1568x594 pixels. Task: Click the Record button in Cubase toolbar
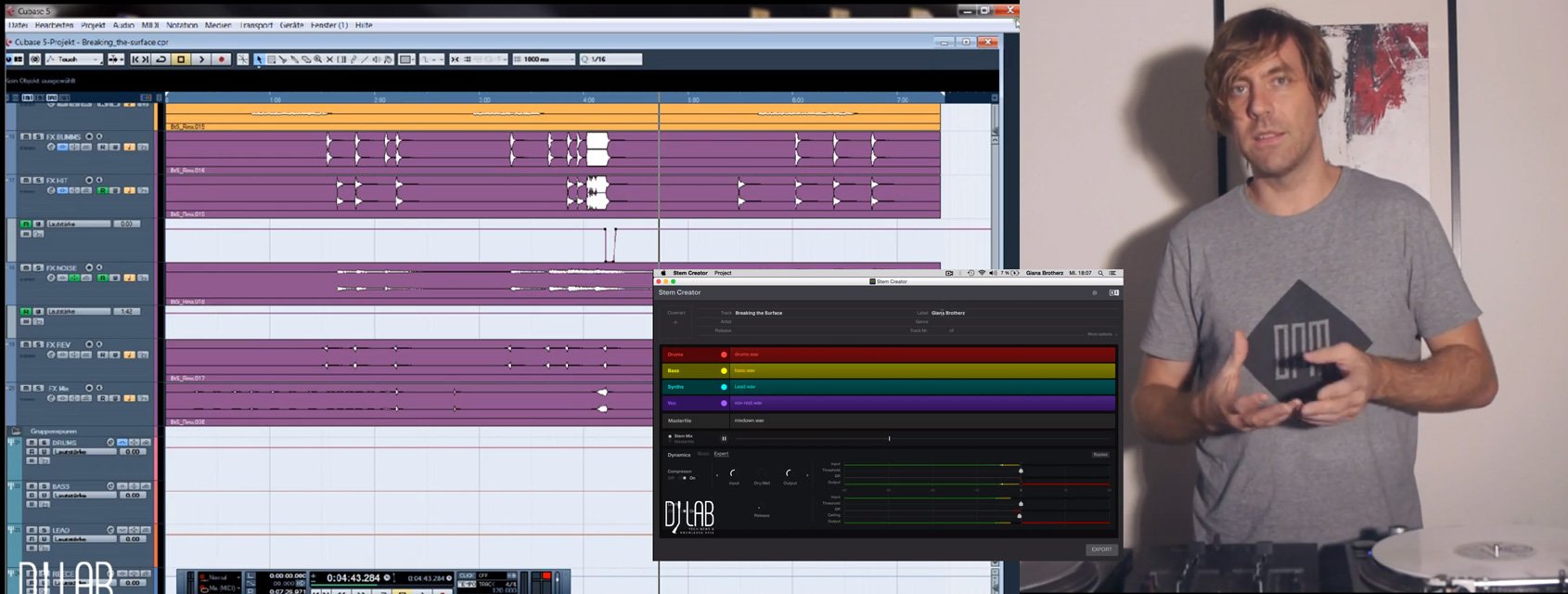(221, 59)
